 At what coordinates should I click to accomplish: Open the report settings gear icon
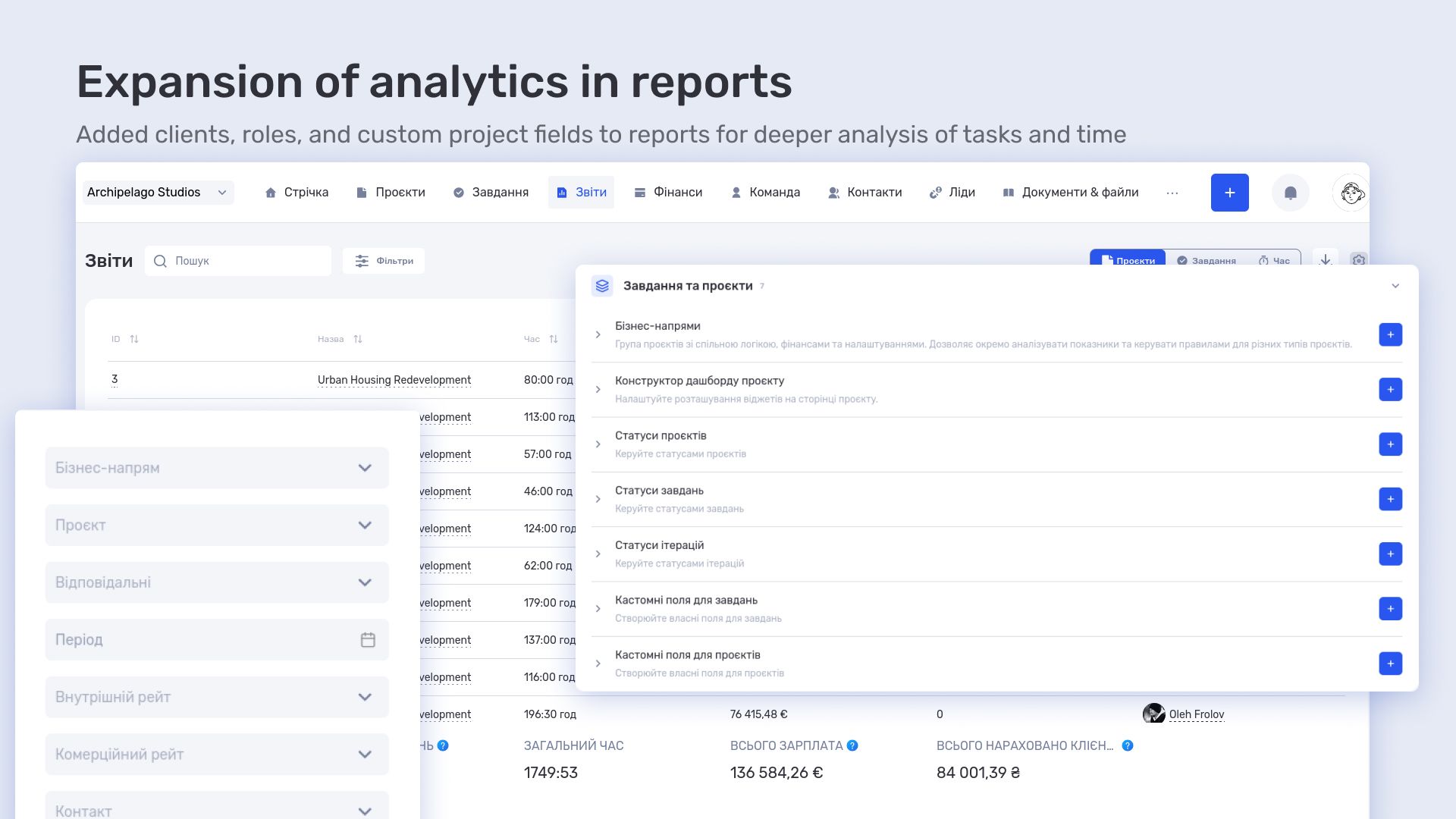[1358, 259]
